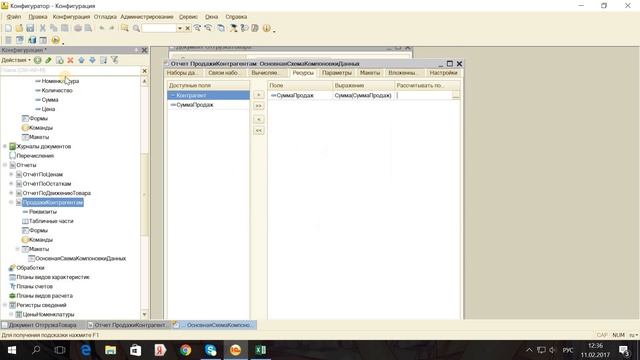Image resolution: width=640 pixels, height=360 pixels.
Task: Collapse the Отчеты tree node
Action: click(5, 165)
